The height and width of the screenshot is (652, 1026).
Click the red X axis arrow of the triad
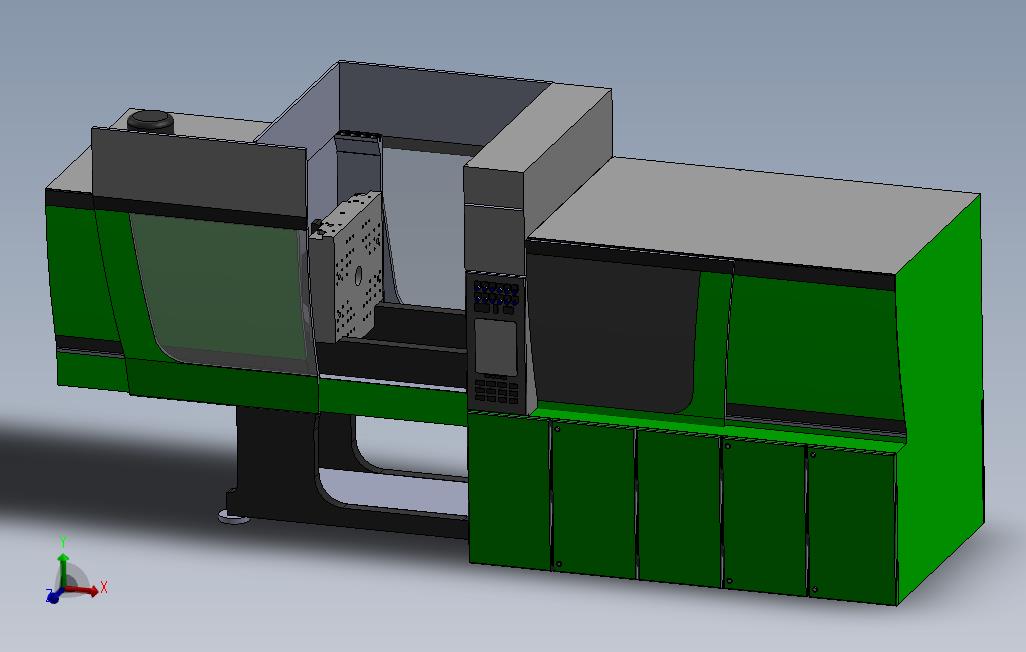pos(82,589)
